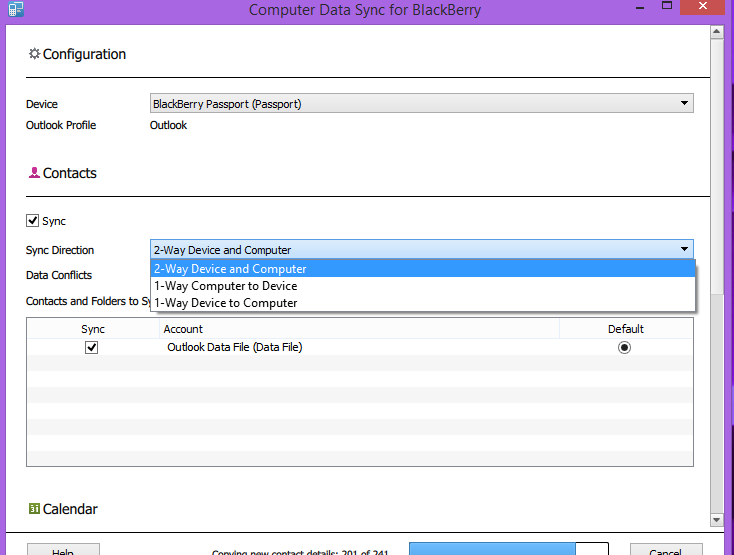Click the Configuration gear icon
734x555 pixels.
point(34,54)
